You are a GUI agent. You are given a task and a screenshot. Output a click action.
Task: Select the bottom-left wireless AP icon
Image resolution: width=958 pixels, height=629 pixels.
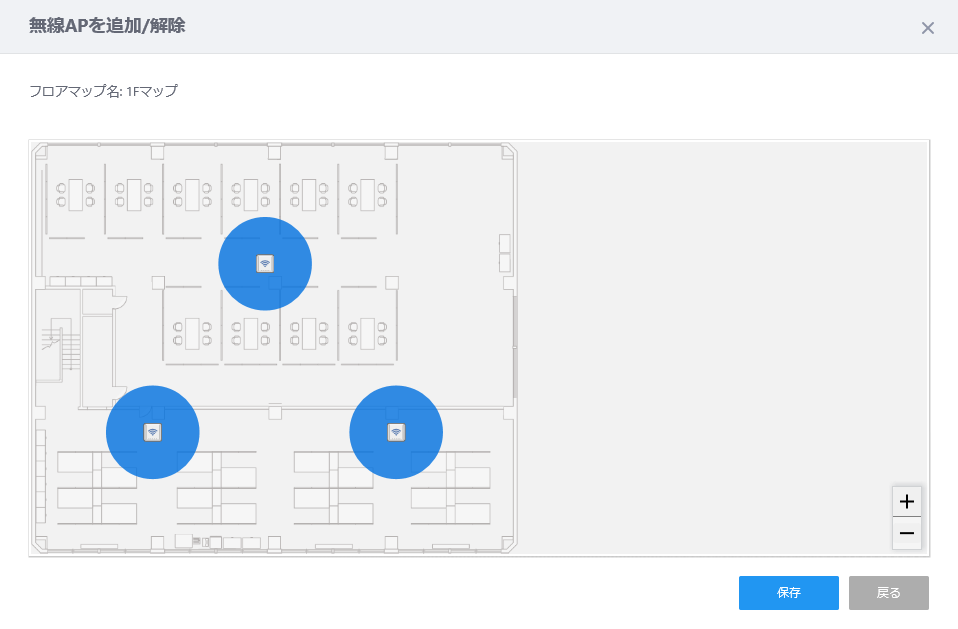click(153, 432)
